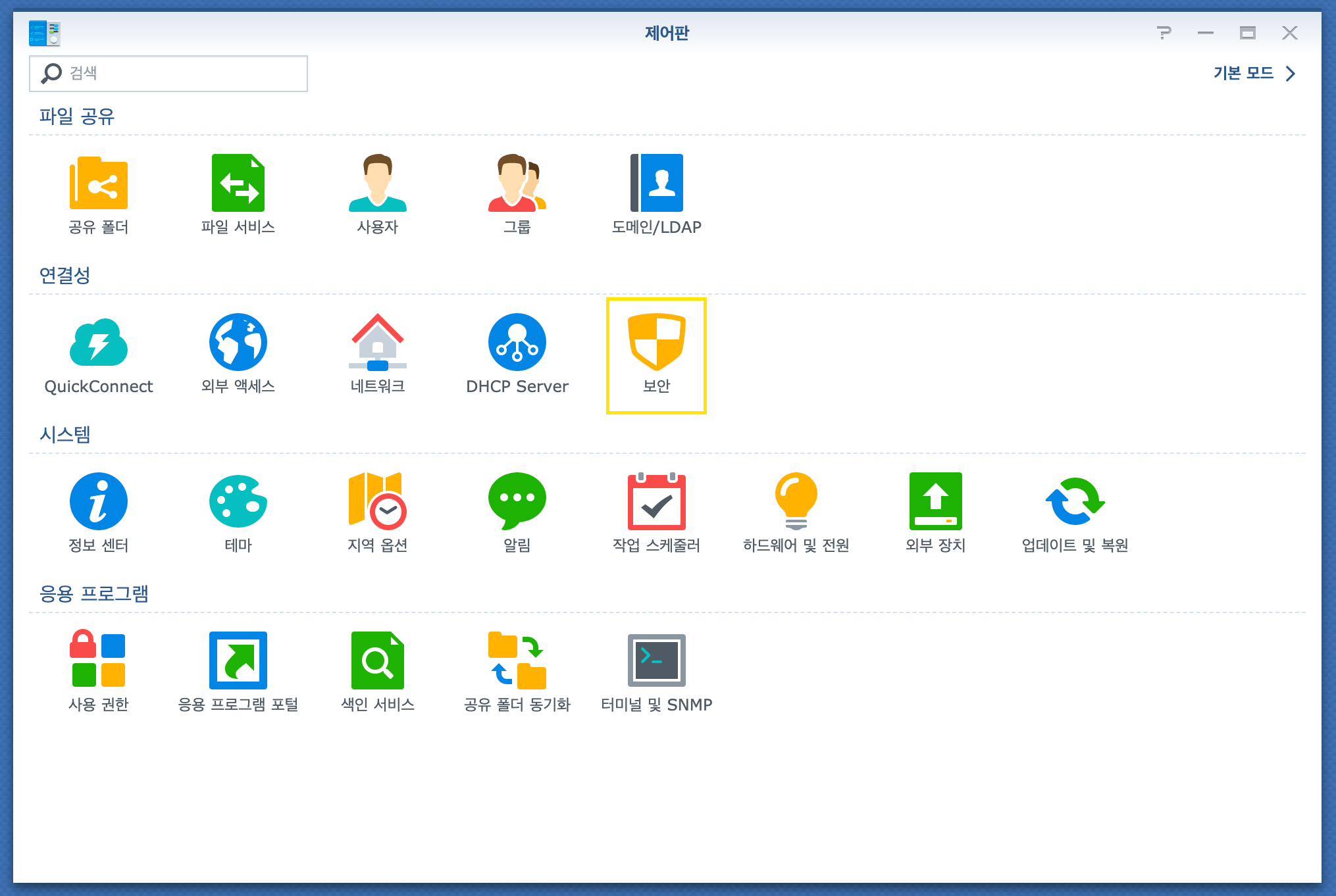Click the help question mark button
The image size is (1336, 896).
click(1164, 33)
